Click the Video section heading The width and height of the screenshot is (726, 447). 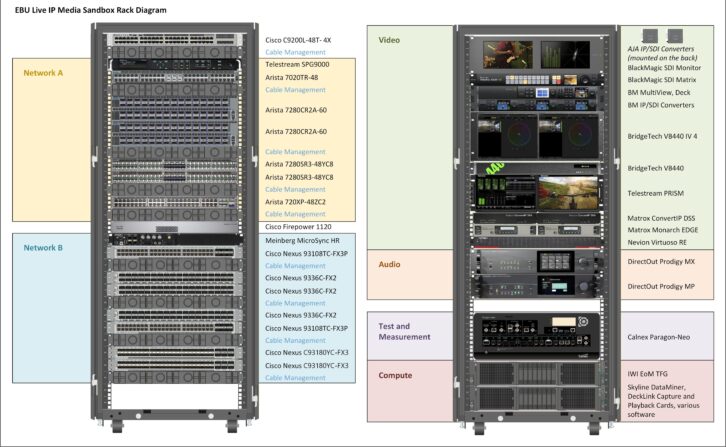389,41
